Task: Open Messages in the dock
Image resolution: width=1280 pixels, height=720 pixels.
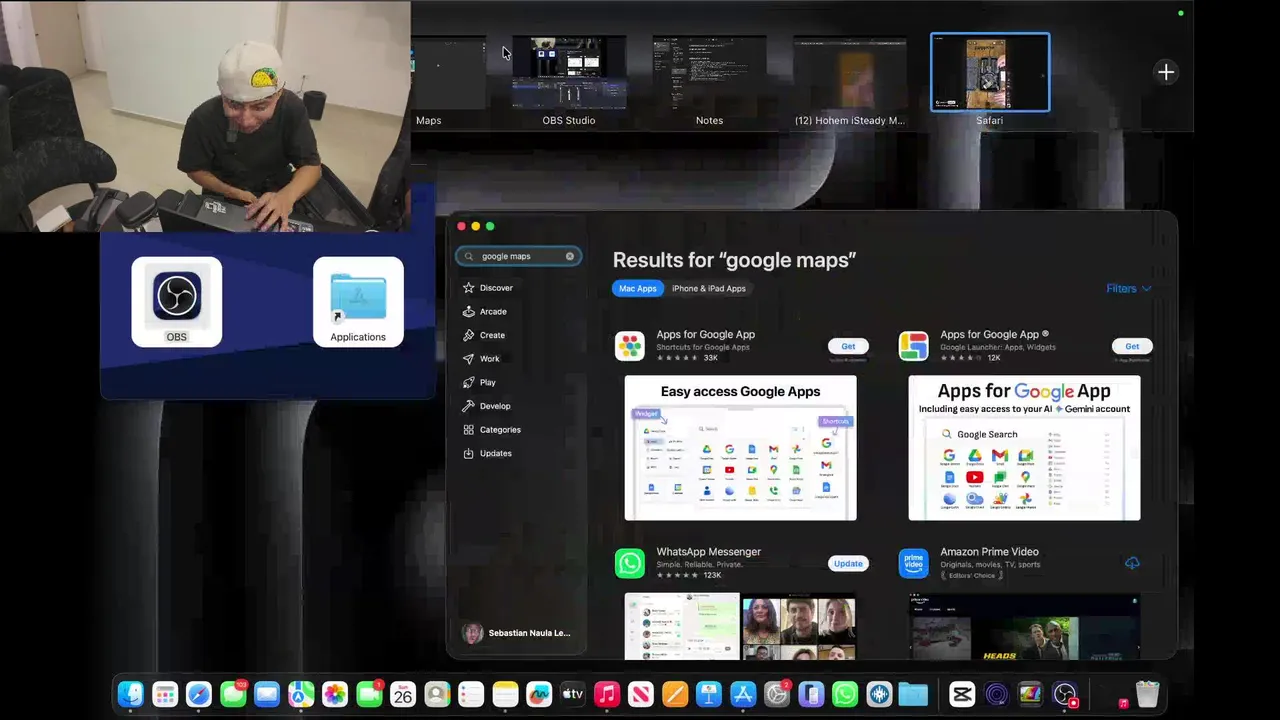Action: coord(233,694)
